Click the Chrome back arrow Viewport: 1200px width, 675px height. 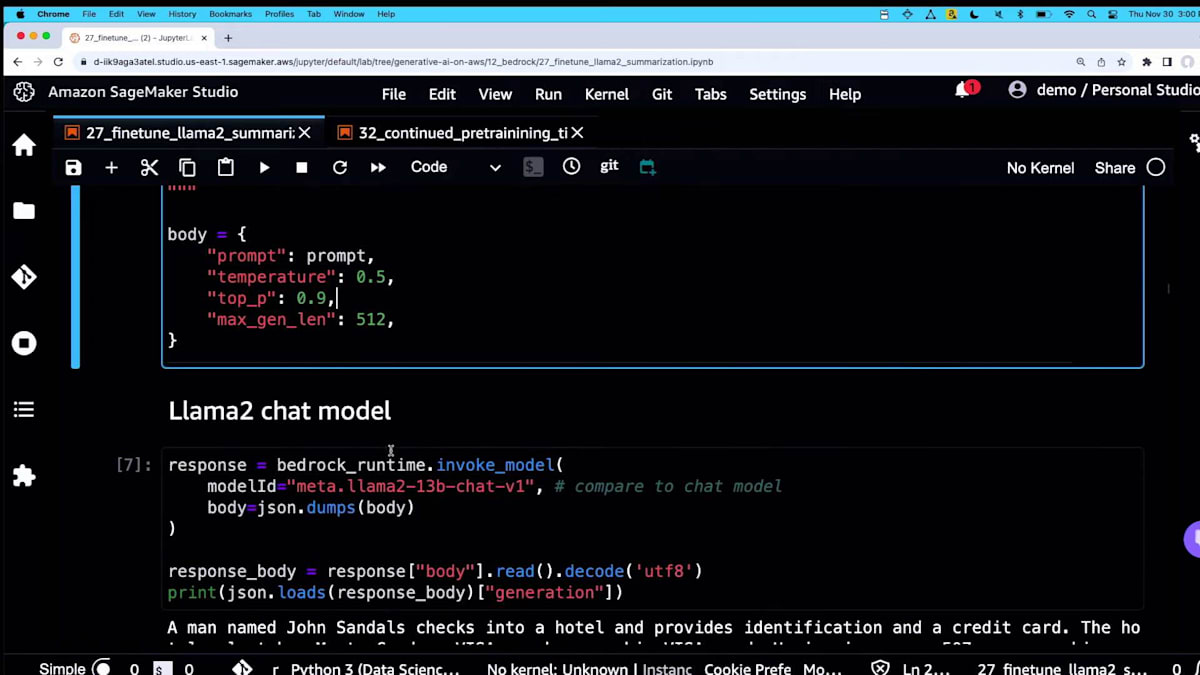tap(17, 61)
